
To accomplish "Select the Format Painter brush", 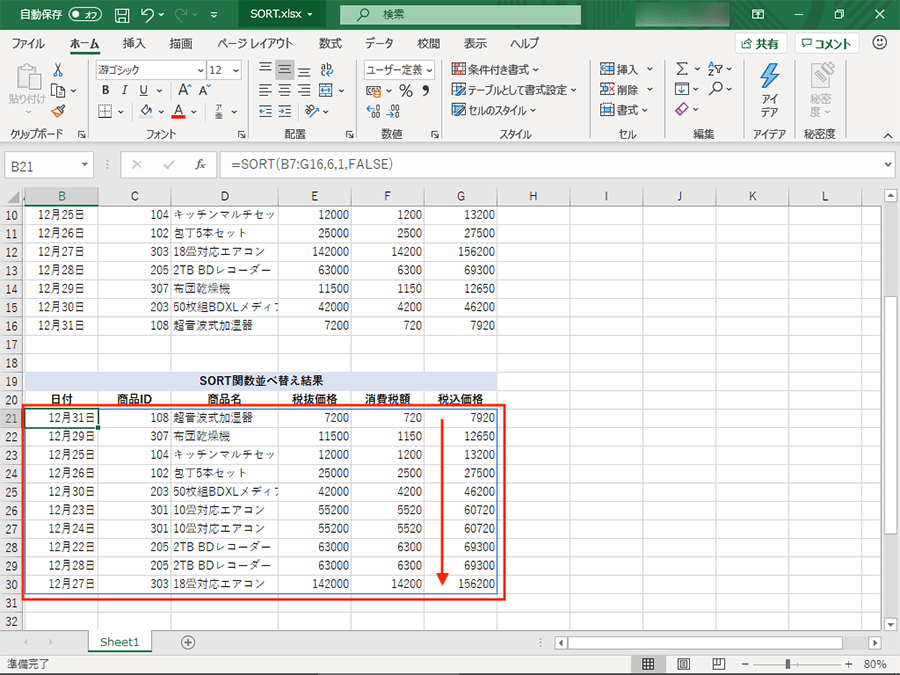I will [58, 111].
